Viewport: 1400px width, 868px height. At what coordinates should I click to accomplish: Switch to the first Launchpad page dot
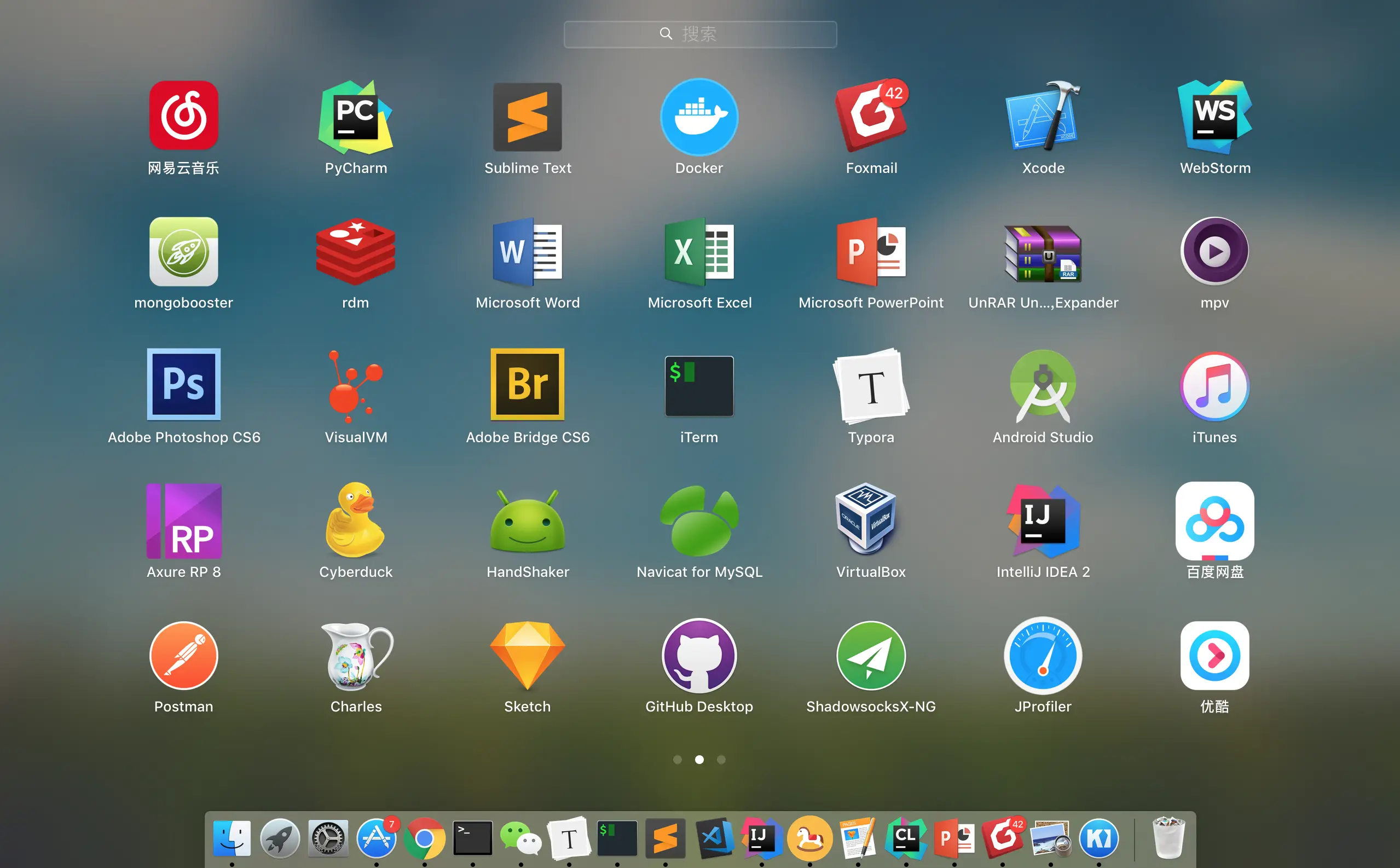[x=678, y=760]
